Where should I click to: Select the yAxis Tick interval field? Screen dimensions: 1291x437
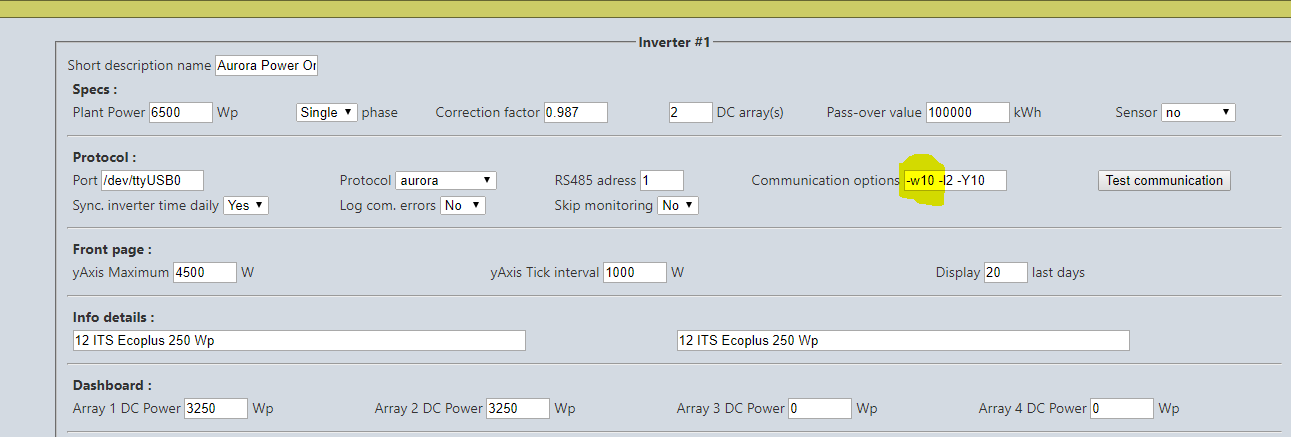coord(635,272)
